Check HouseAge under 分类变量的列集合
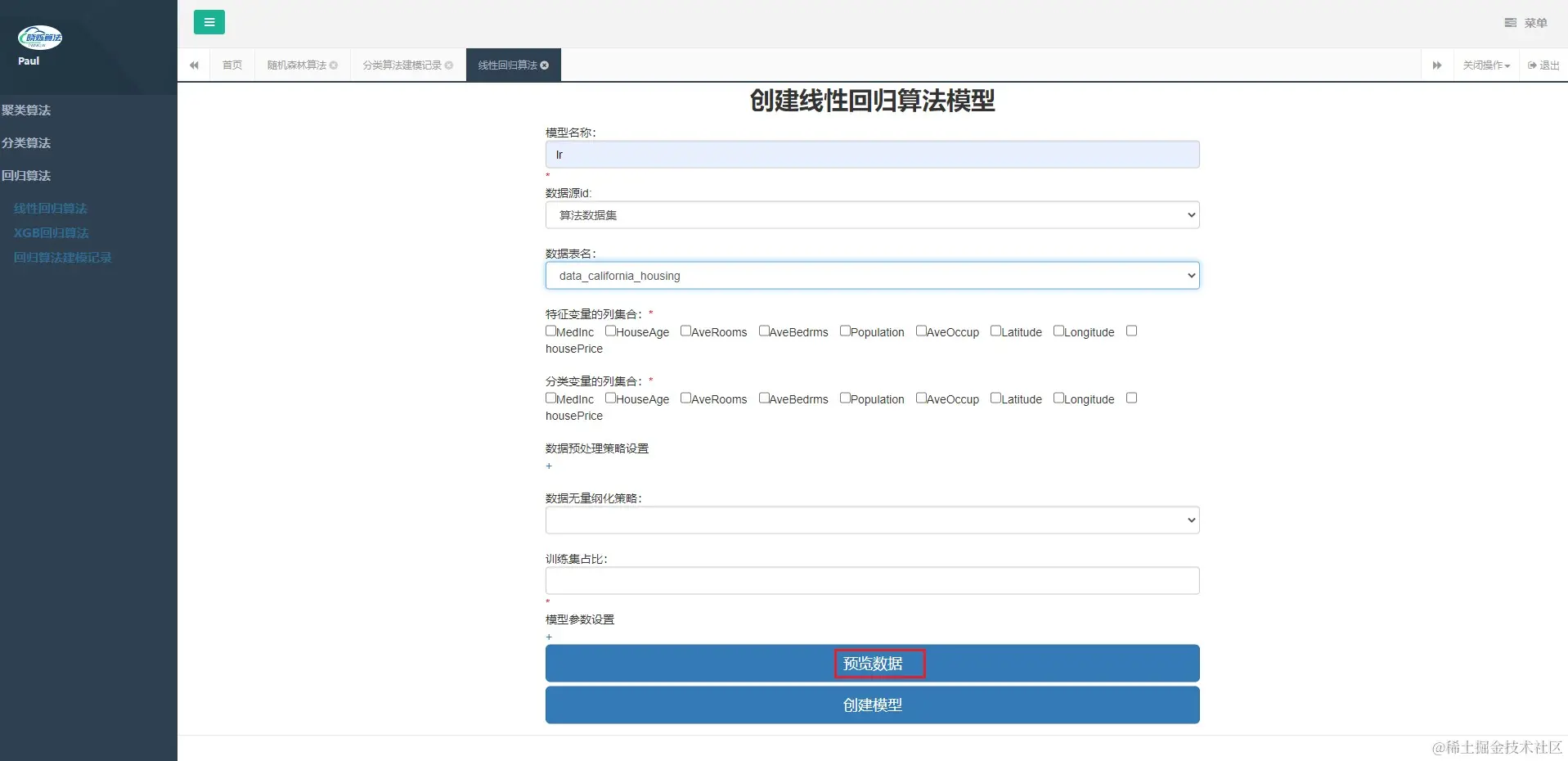Viewport: 1568px width, 761px height. click(x=610, y=399)
